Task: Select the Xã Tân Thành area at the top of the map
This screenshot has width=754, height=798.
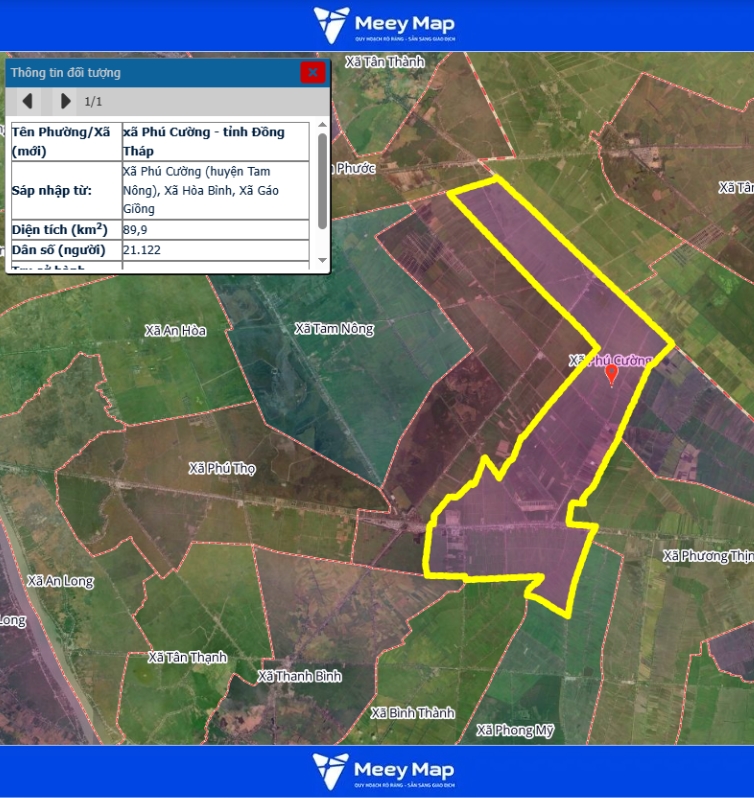Action: (x=384, y=62)
